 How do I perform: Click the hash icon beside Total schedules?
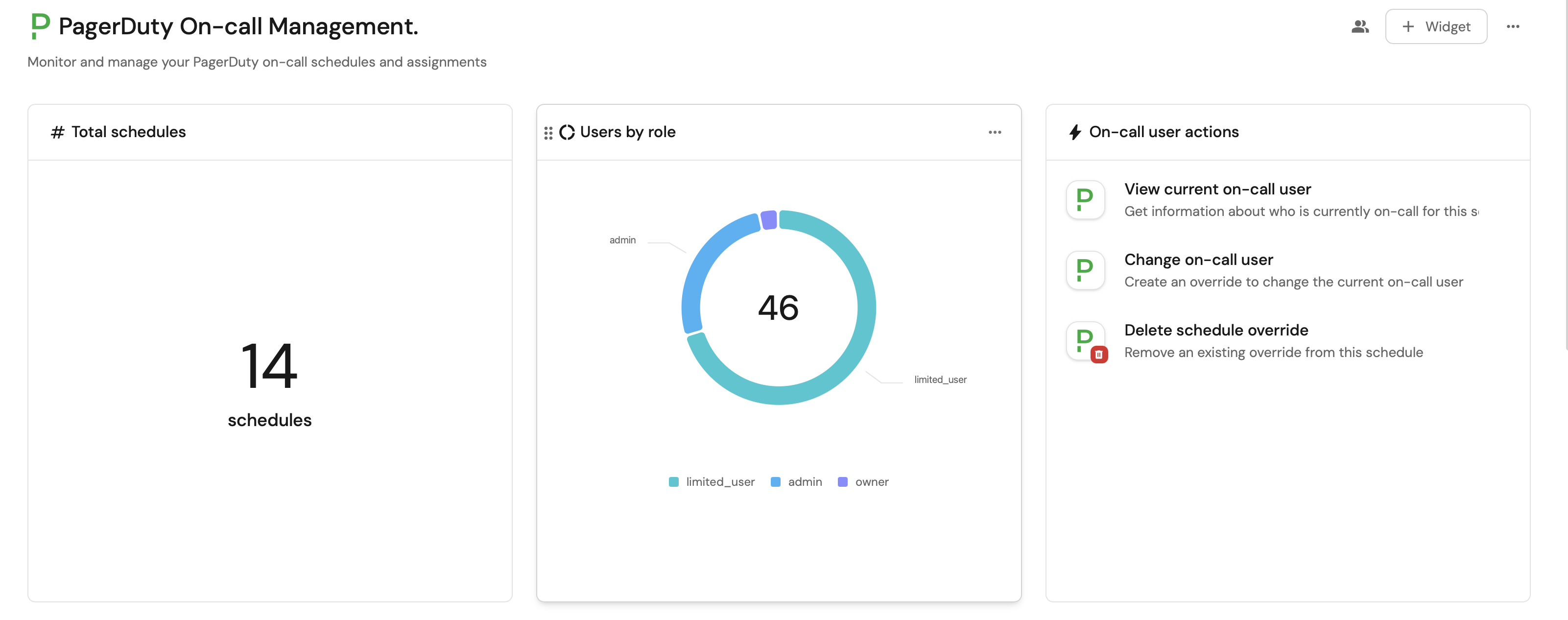[x=57, y=132]
